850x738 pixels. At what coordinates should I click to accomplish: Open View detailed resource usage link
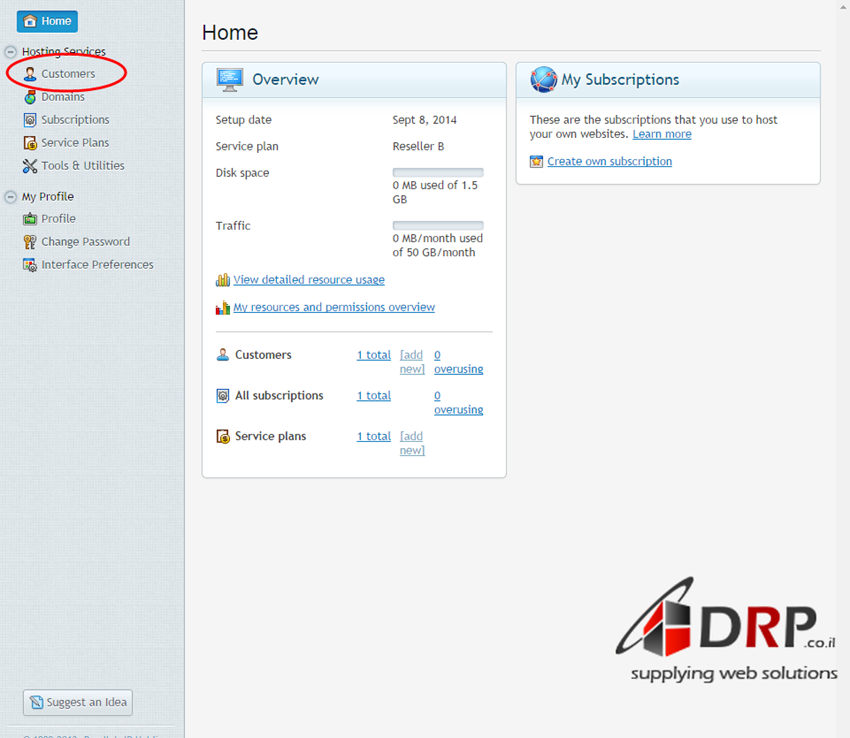click(x=308, y=280)
